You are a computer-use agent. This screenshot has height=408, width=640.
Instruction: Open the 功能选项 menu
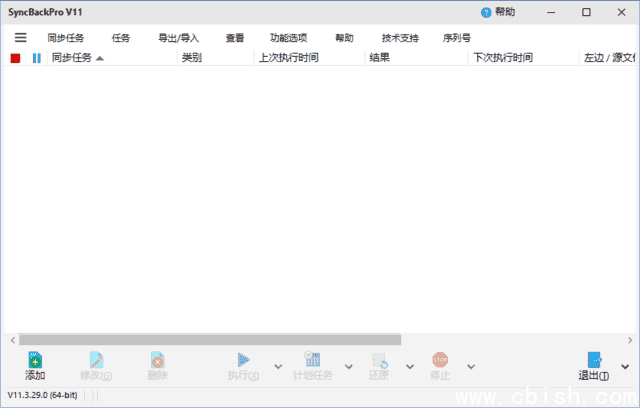[289, 38]
